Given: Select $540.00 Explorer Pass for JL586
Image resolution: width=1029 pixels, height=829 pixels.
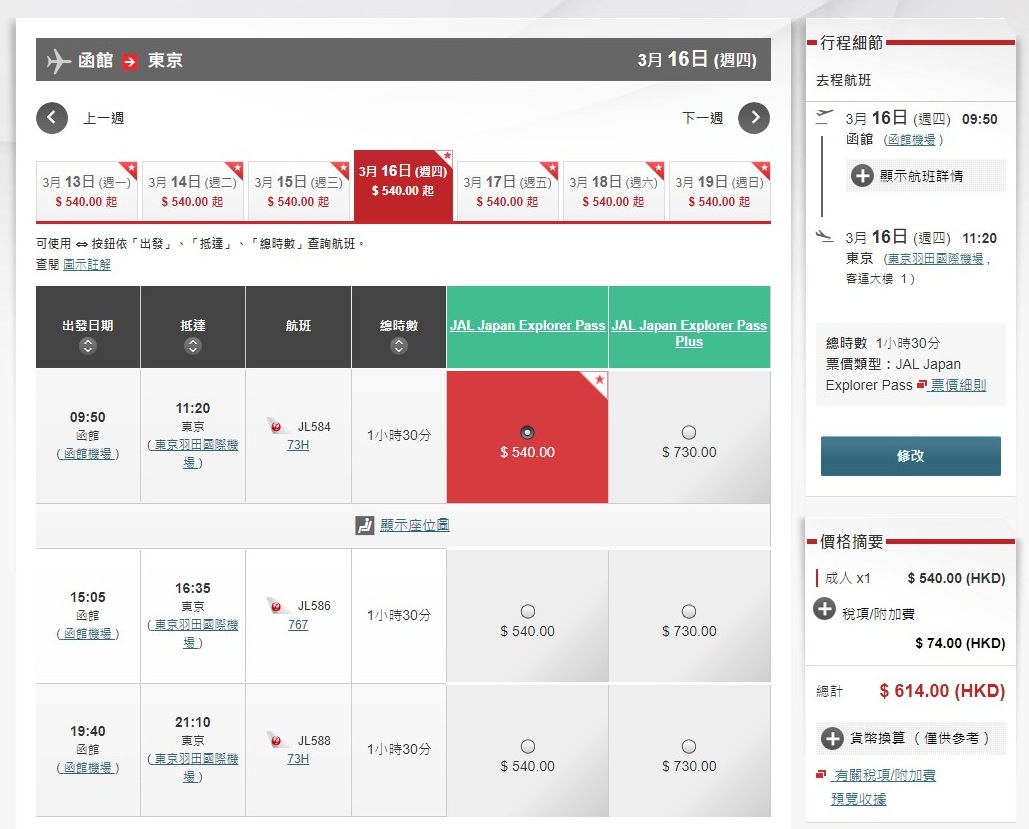Looking at the screenshot, I should pyautogui.click(x=528, y=612).
